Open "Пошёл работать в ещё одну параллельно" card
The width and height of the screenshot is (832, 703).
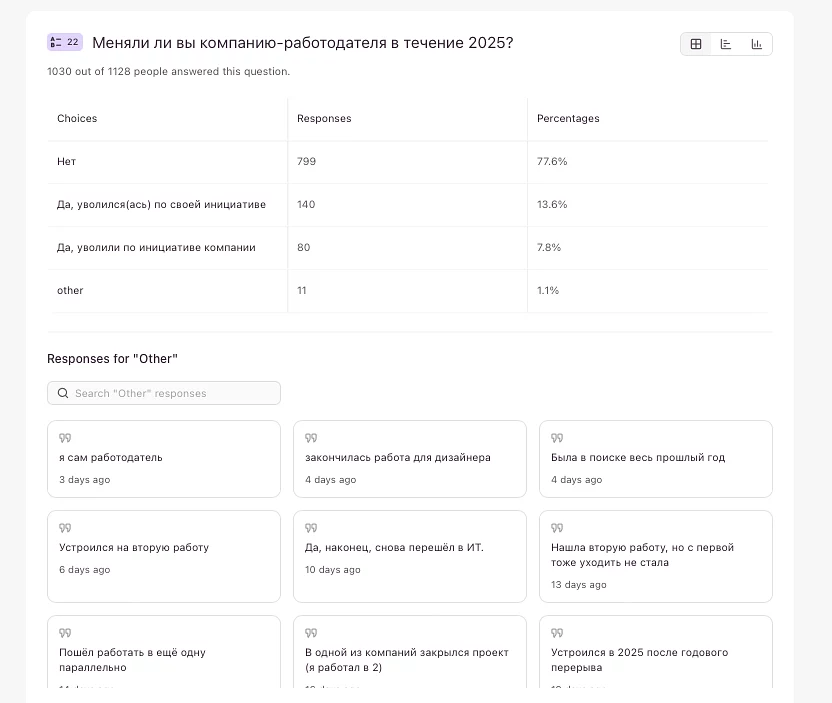pyautogui.click(x=163, y=655)
